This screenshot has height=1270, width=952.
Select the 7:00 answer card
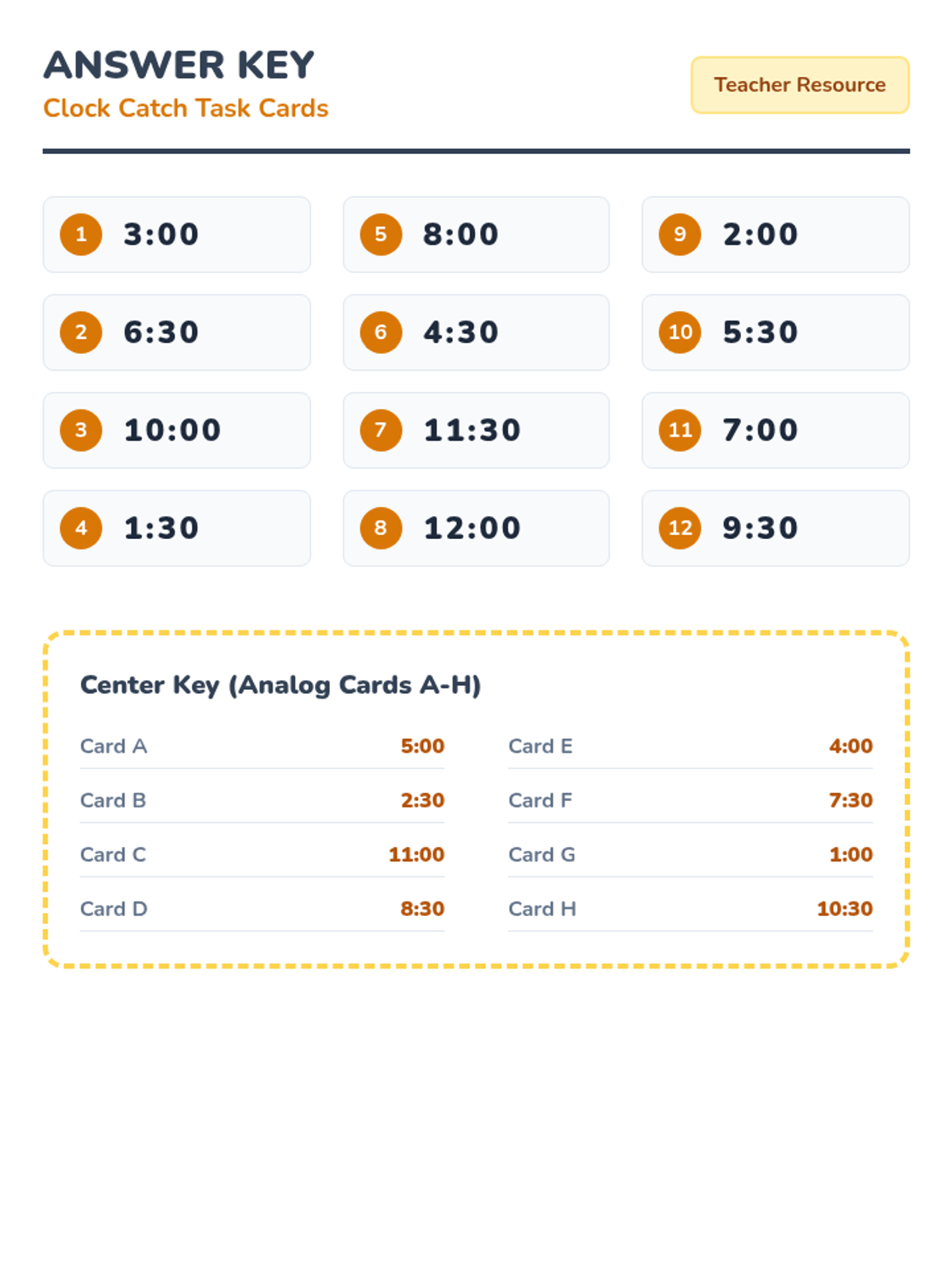(775, 430)
